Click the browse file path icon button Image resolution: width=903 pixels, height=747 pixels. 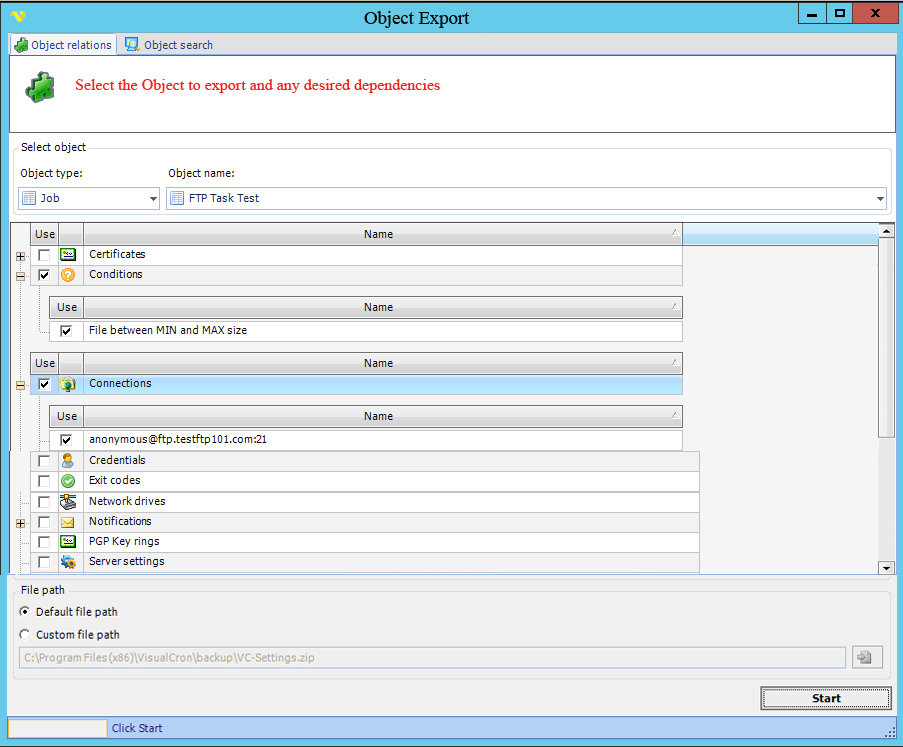point(863,657)
